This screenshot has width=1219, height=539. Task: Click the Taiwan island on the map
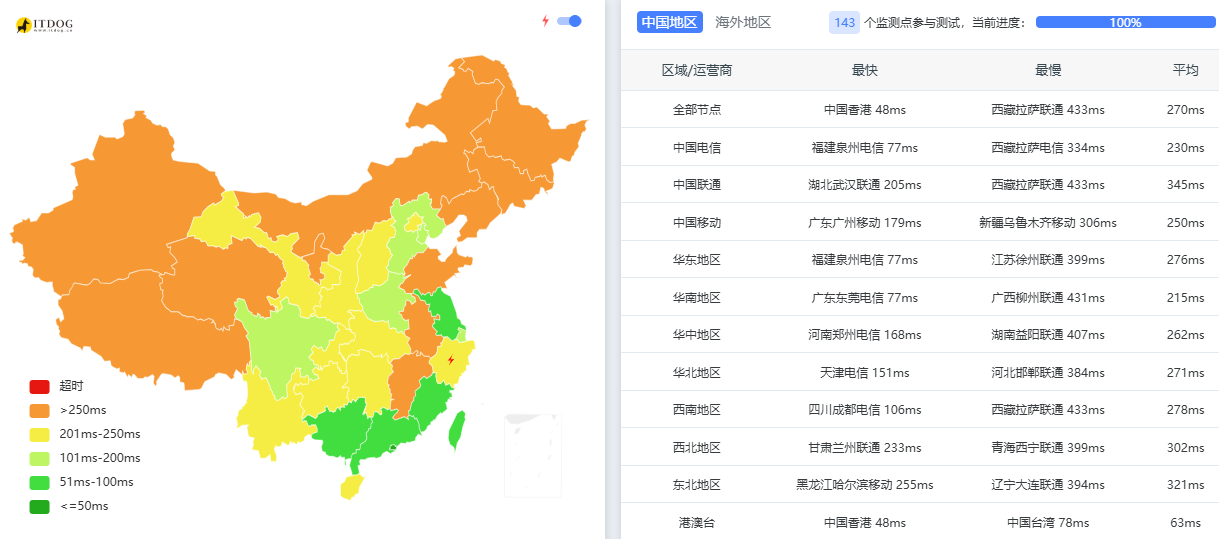(458, 429)
